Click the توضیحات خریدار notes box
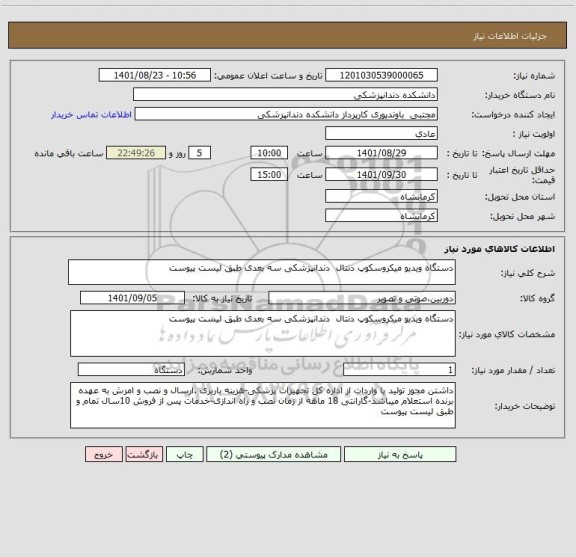 pos(263,405)
